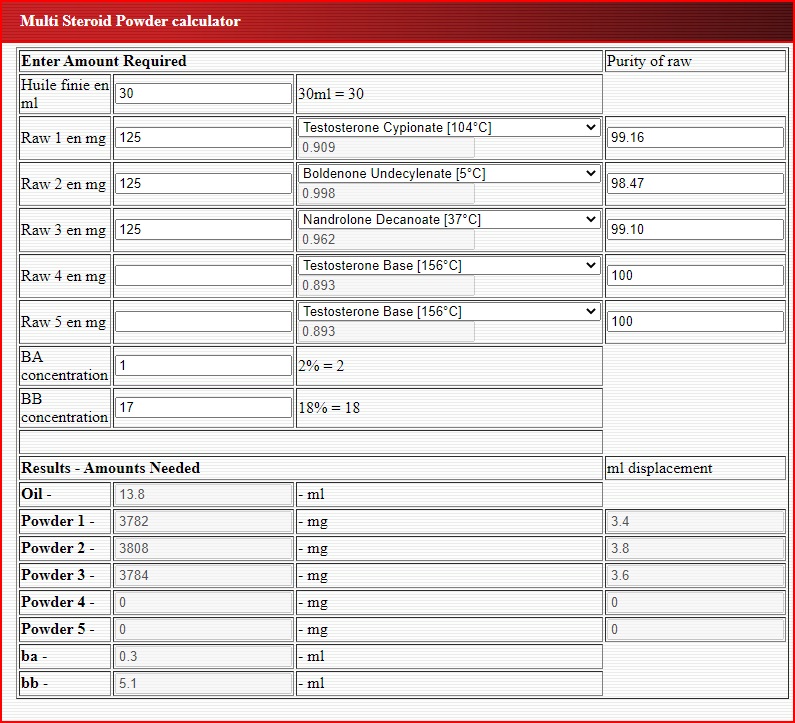Image resolution: width=795 pixels, height=723 pixels.
Task: Click the Raw 3 en mg amount field
Action: point(203,230)
